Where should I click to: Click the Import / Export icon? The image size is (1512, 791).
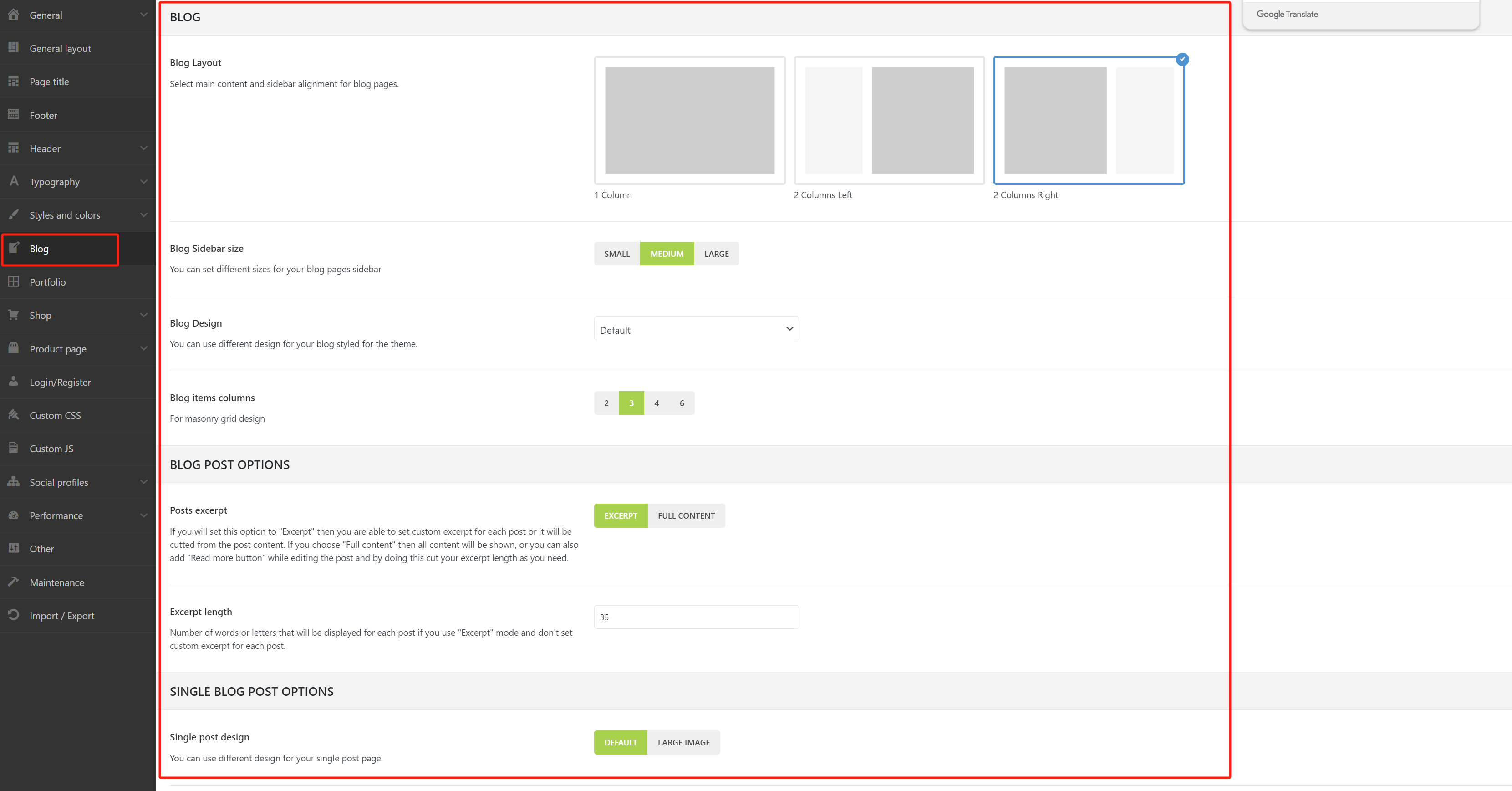(14, 615)
